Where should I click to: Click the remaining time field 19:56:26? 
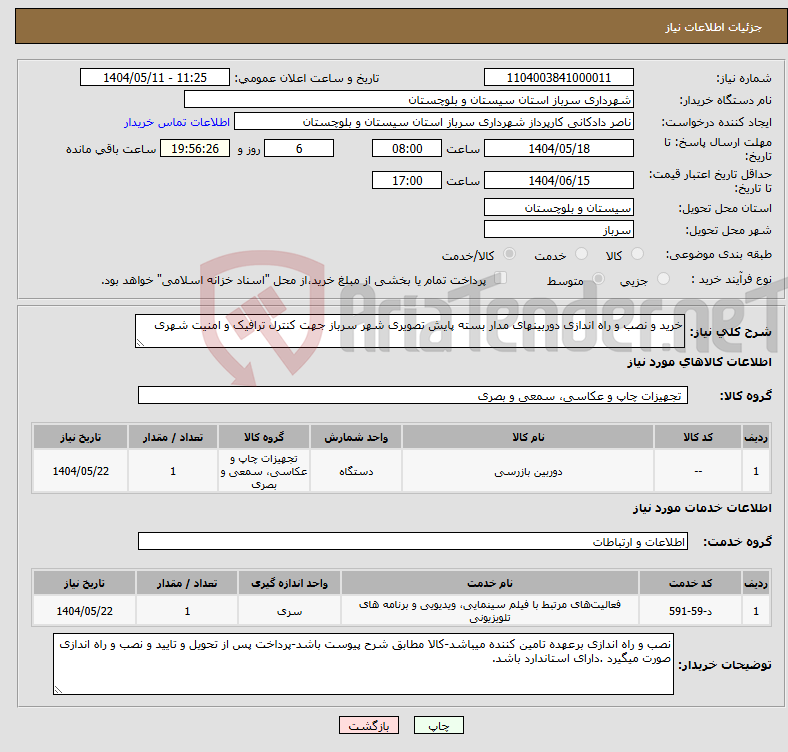coord(195,148)
